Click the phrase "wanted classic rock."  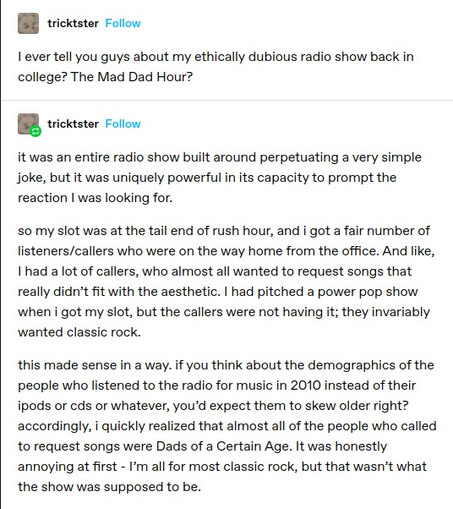(x=79, y=332)
